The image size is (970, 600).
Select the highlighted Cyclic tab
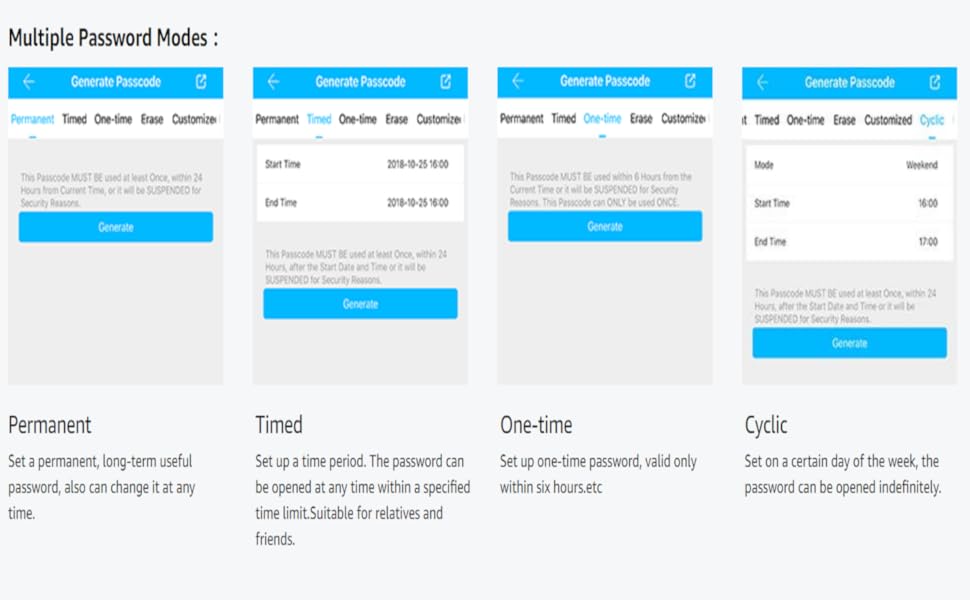931,120
